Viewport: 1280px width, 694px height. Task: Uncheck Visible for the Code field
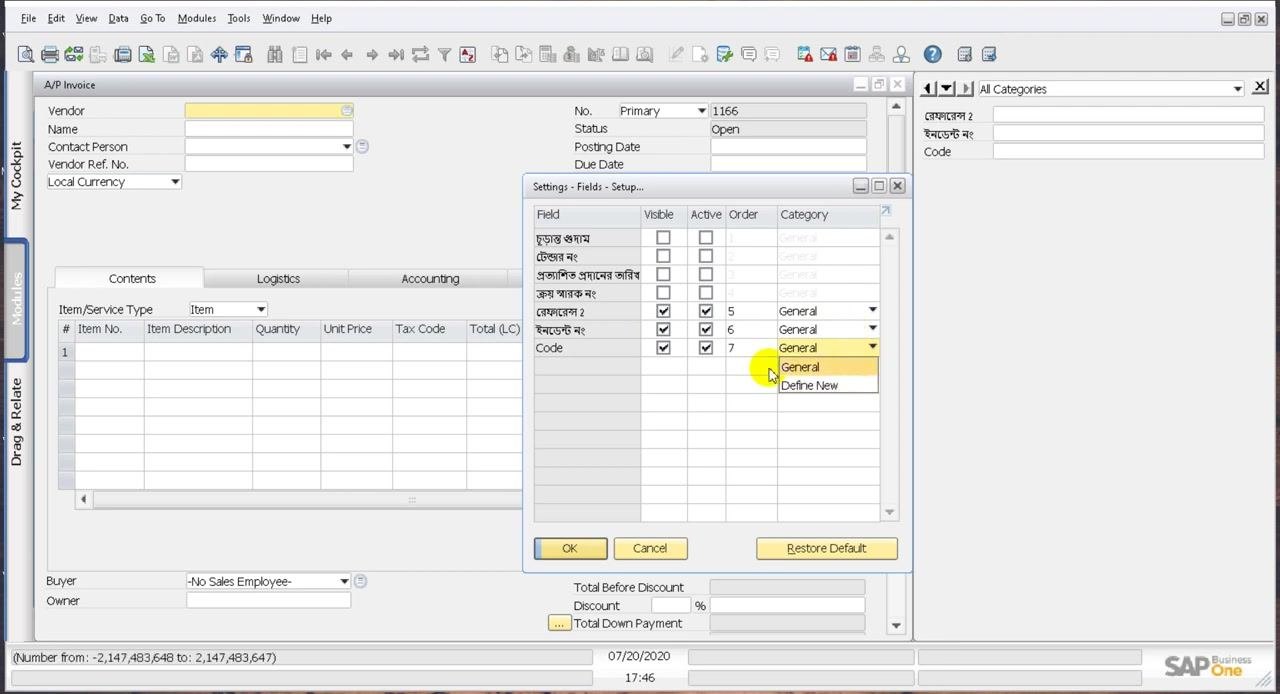tap(663, 348)
